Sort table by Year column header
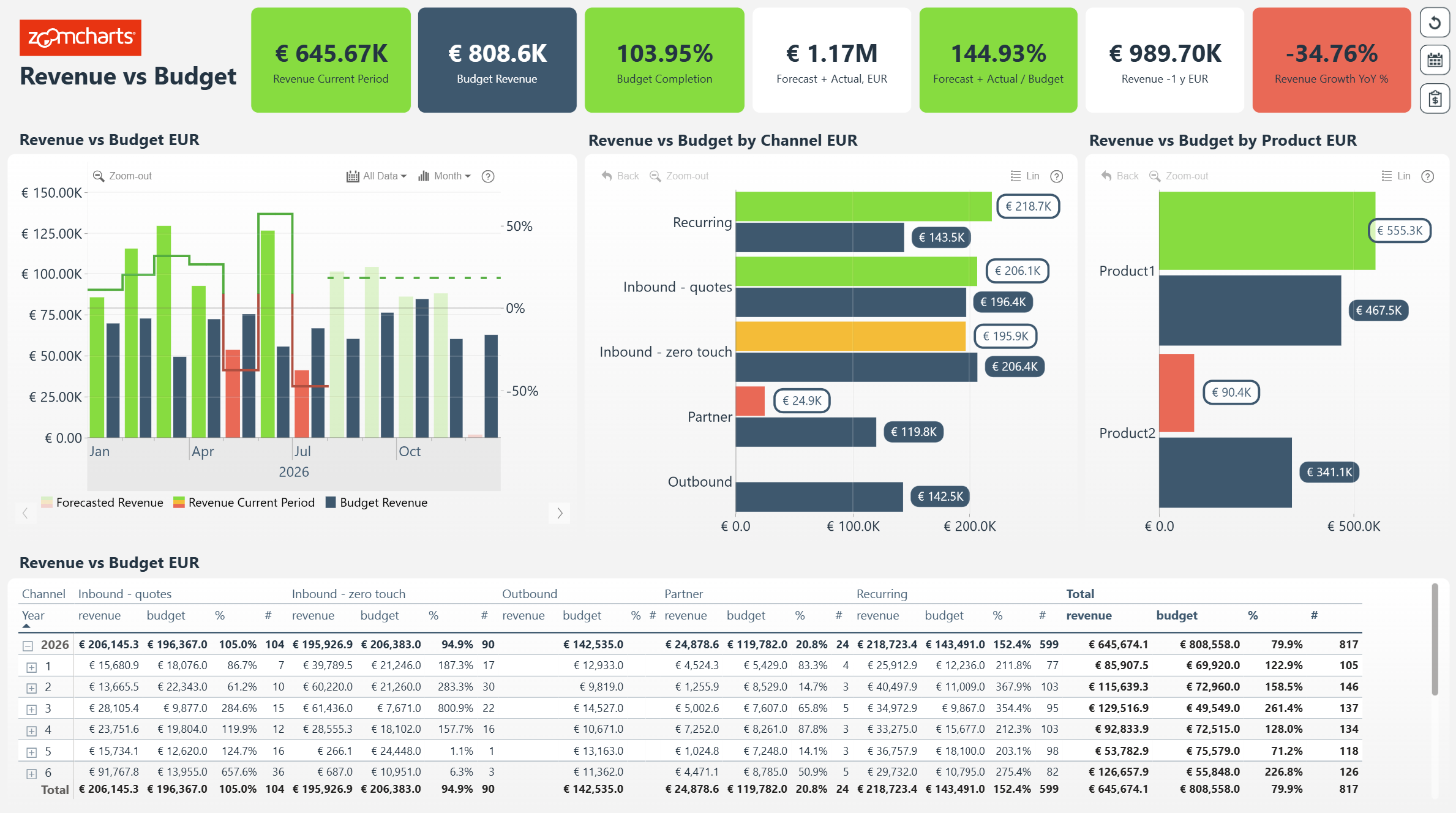This screenshot has width=1456, height=813. 33,615
